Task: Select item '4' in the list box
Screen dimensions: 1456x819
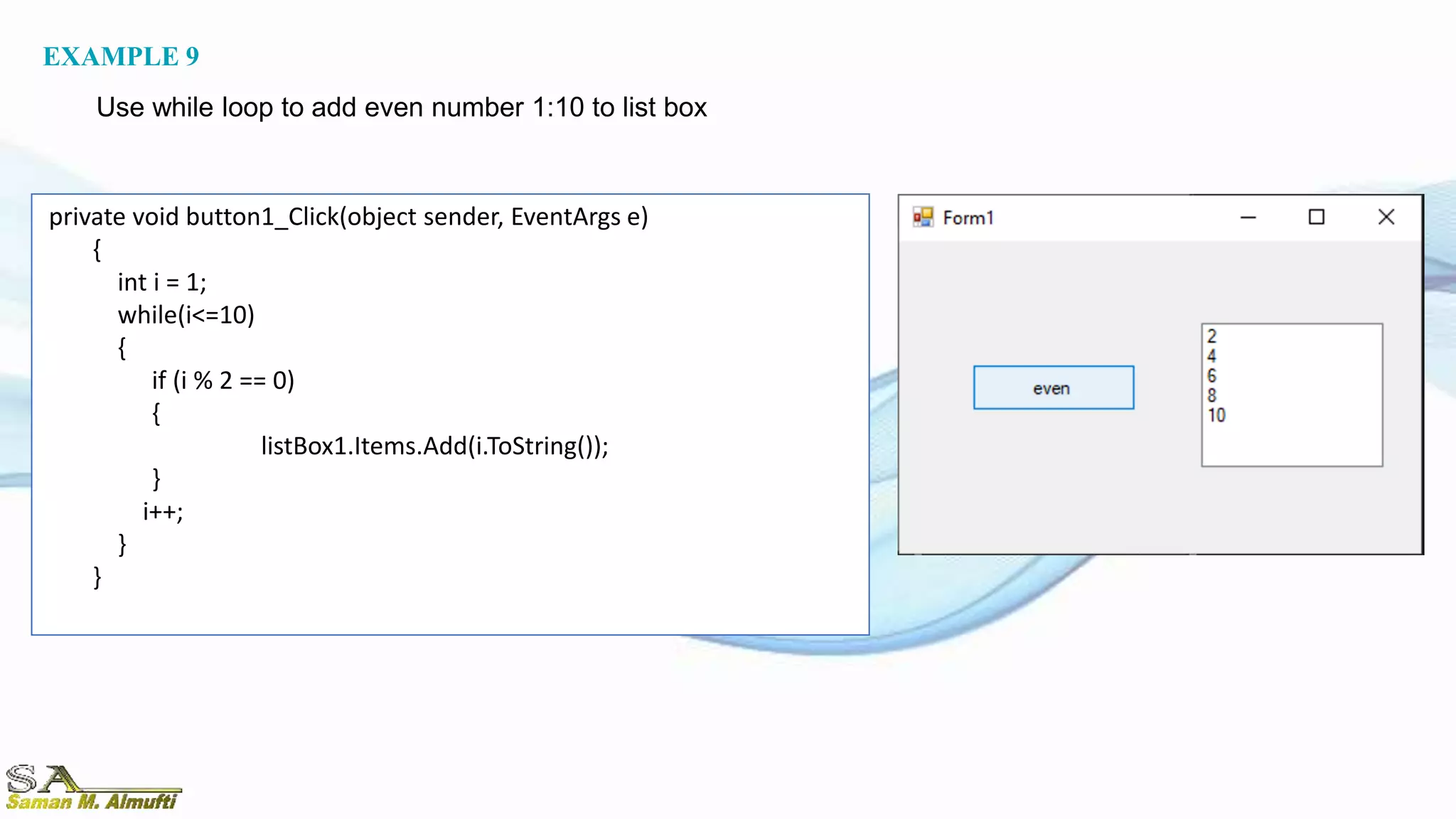Action: click(1212, 355)
